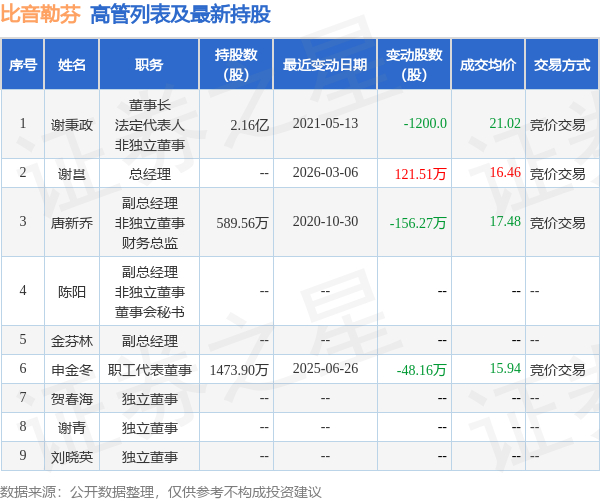Click the name 唐新乔
Screen dimensions: 600x501
(x=72, y=223)
